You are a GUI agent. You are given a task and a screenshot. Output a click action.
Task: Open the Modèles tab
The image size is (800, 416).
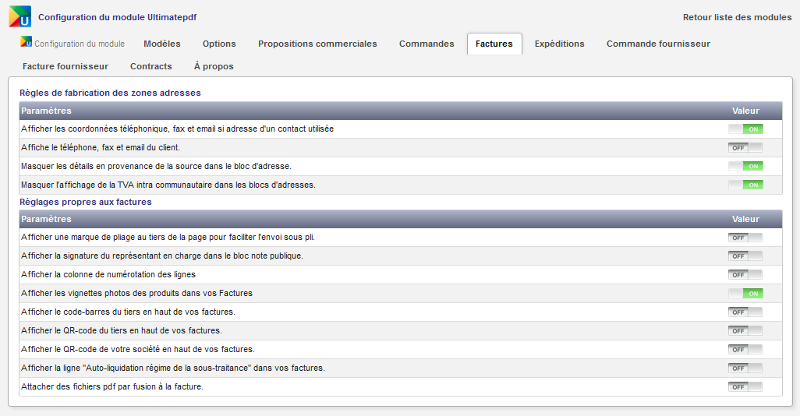pyautogui.click(x=162, y=44)
